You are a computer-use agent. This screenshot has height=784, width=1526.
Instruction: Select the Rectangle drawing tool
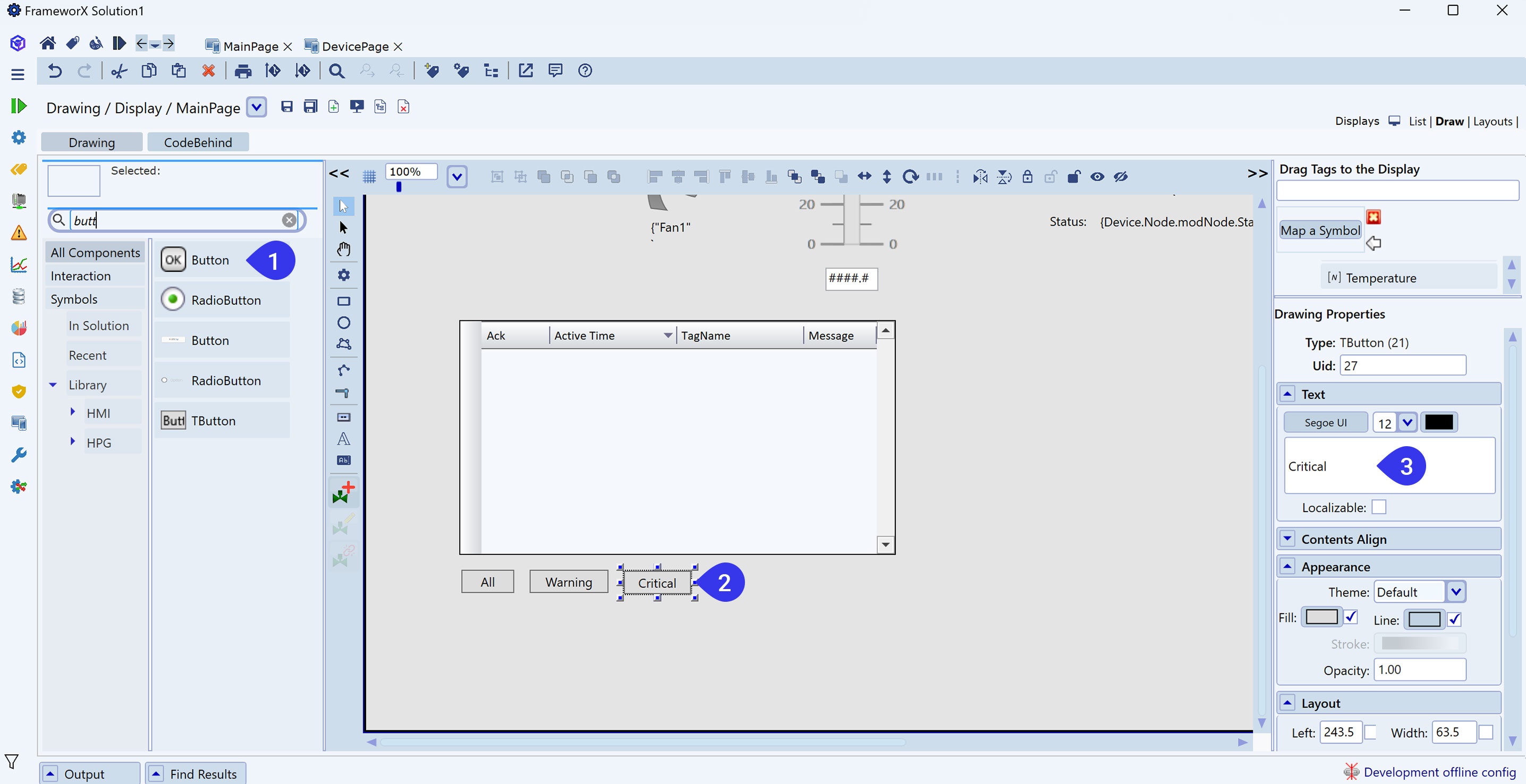pos(344,301)
